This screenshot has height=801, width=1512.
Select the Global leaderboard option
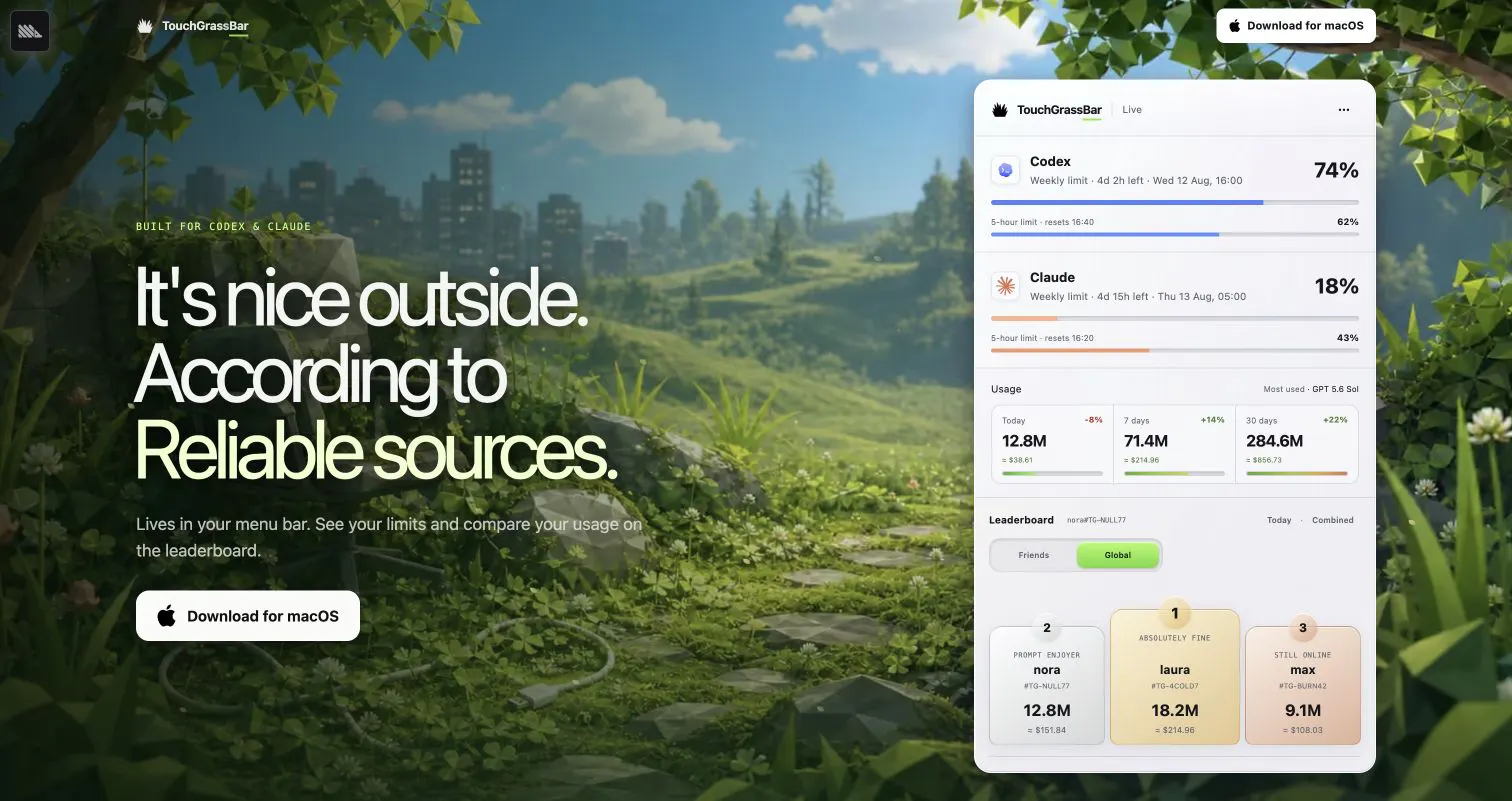(1118, 555)
